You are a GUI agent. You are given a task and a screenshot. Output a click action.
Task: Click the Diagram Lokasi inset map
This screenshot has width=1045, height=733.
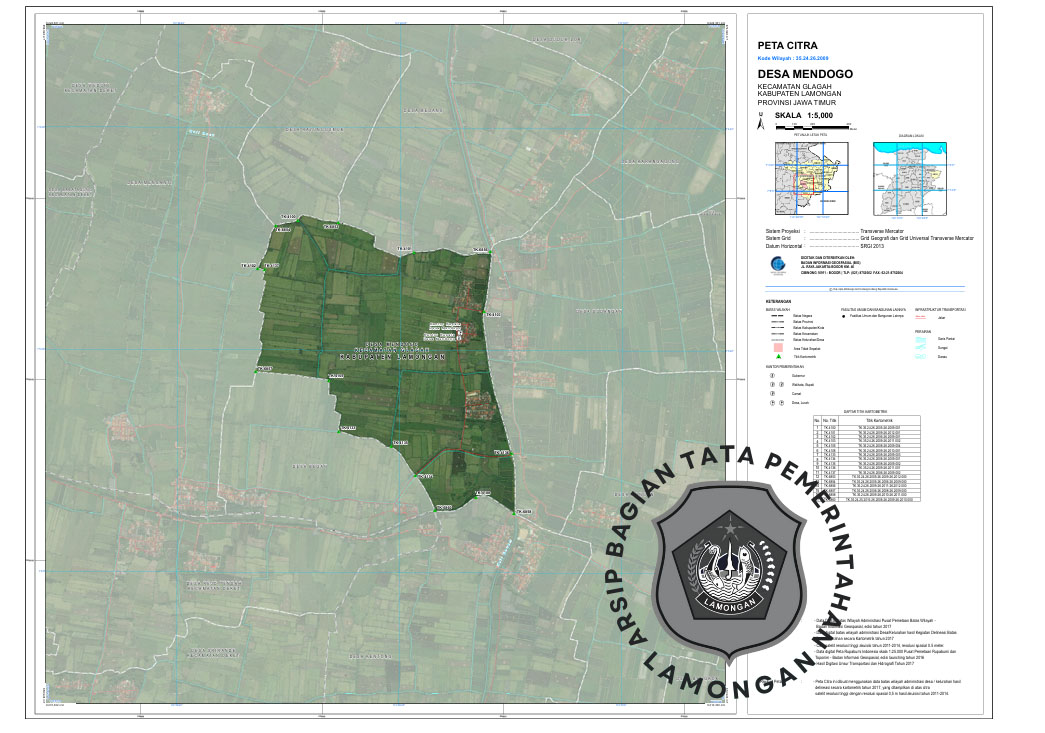click(x=910, y=177)
